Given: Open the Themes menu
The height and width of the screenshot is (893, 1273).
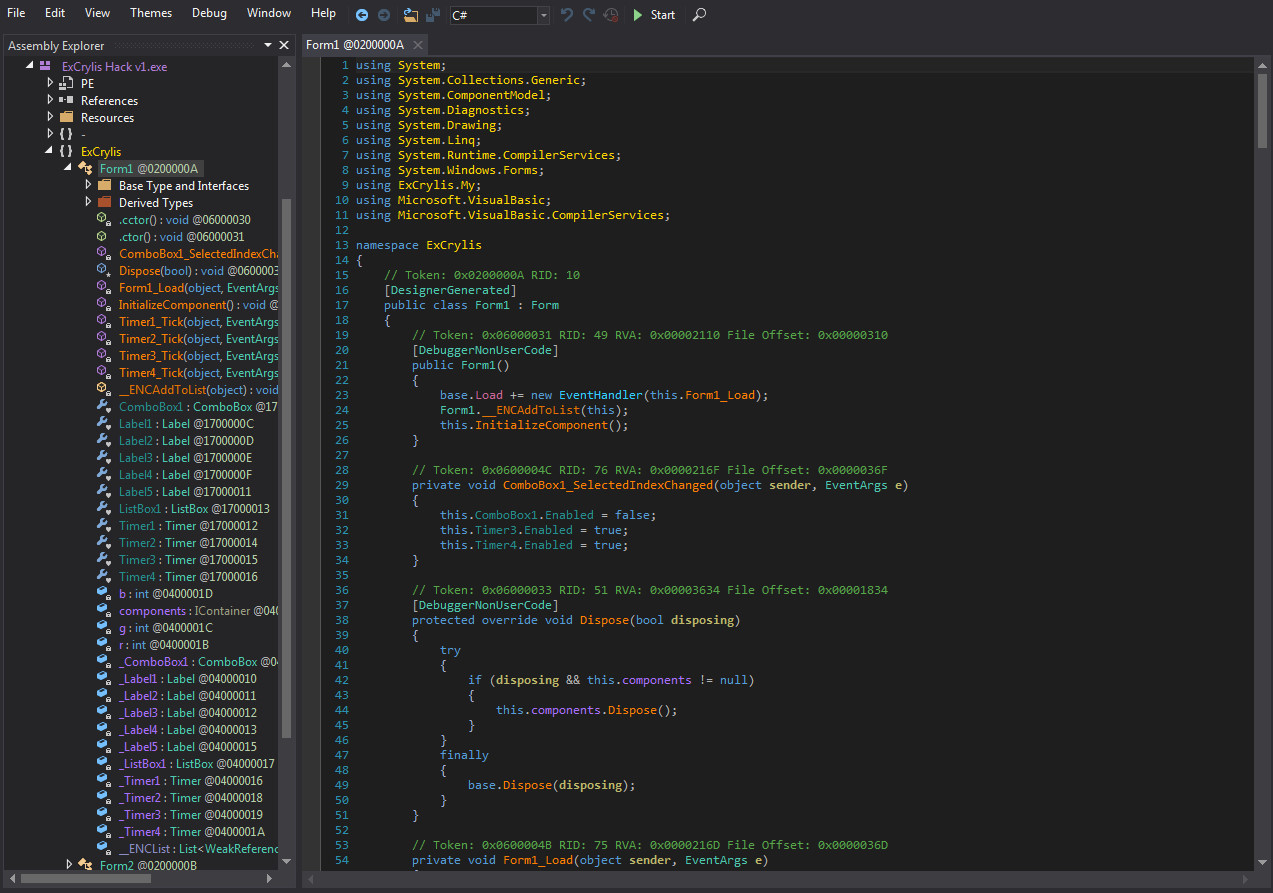Looking at the screenshot, I should point(151,13).
